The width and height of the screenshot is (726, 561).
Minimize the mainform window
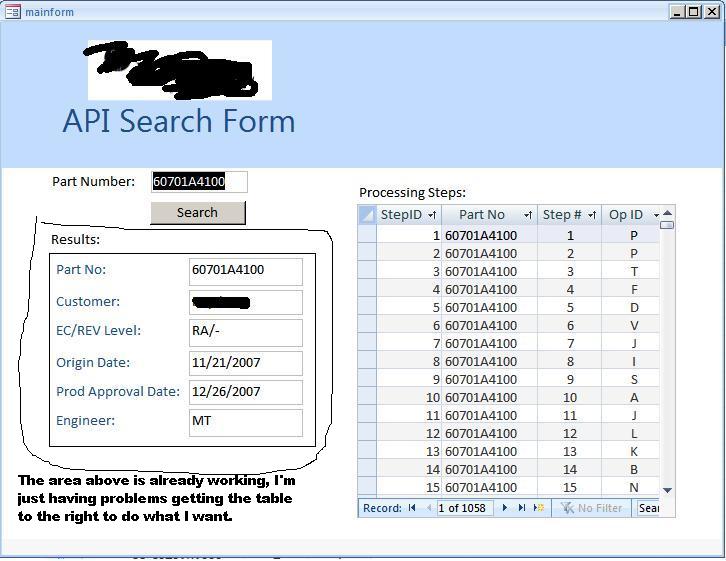click(677, 12)
